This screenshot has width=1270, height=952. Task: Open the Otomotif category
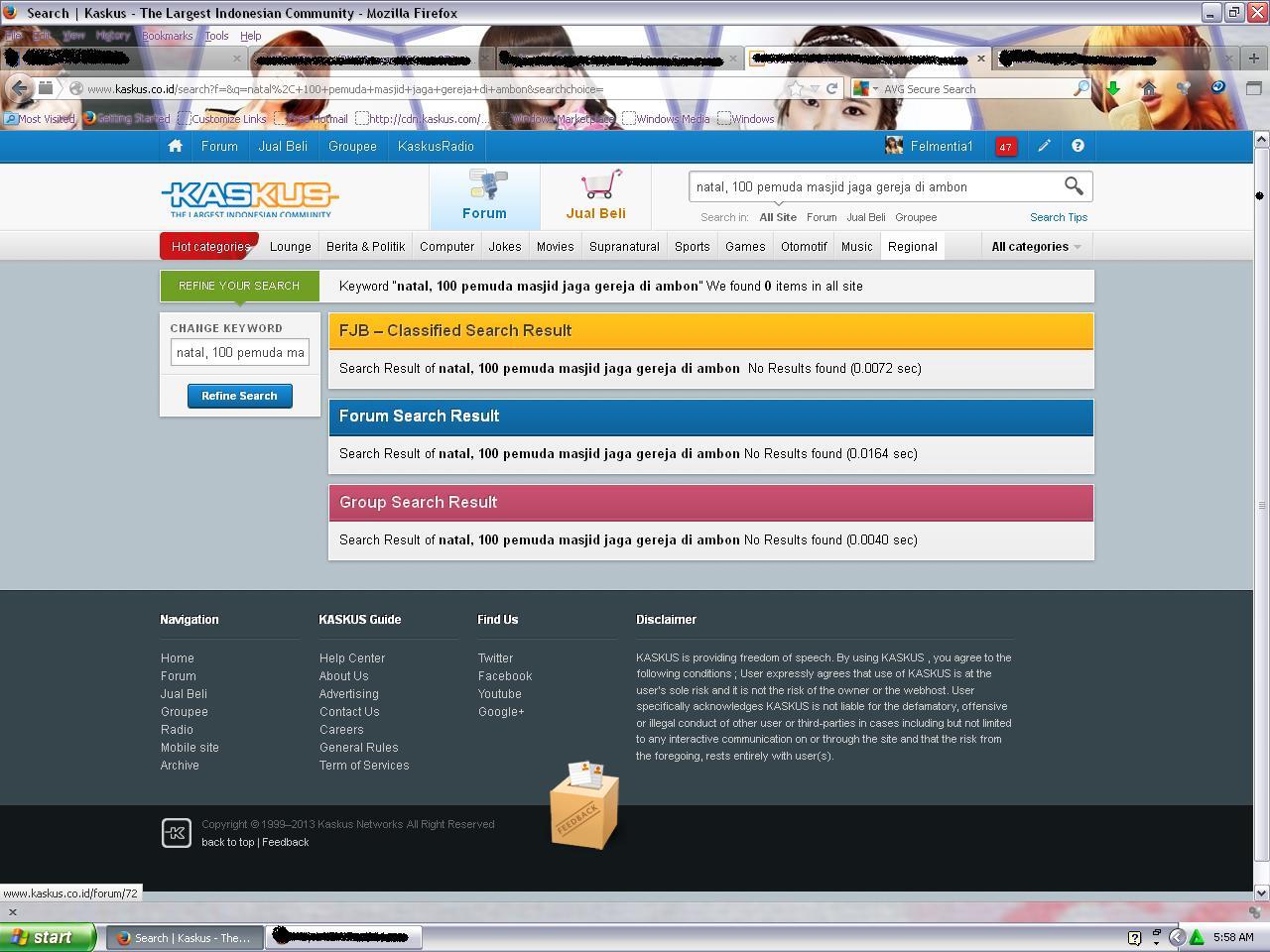[x=804, y=247]
